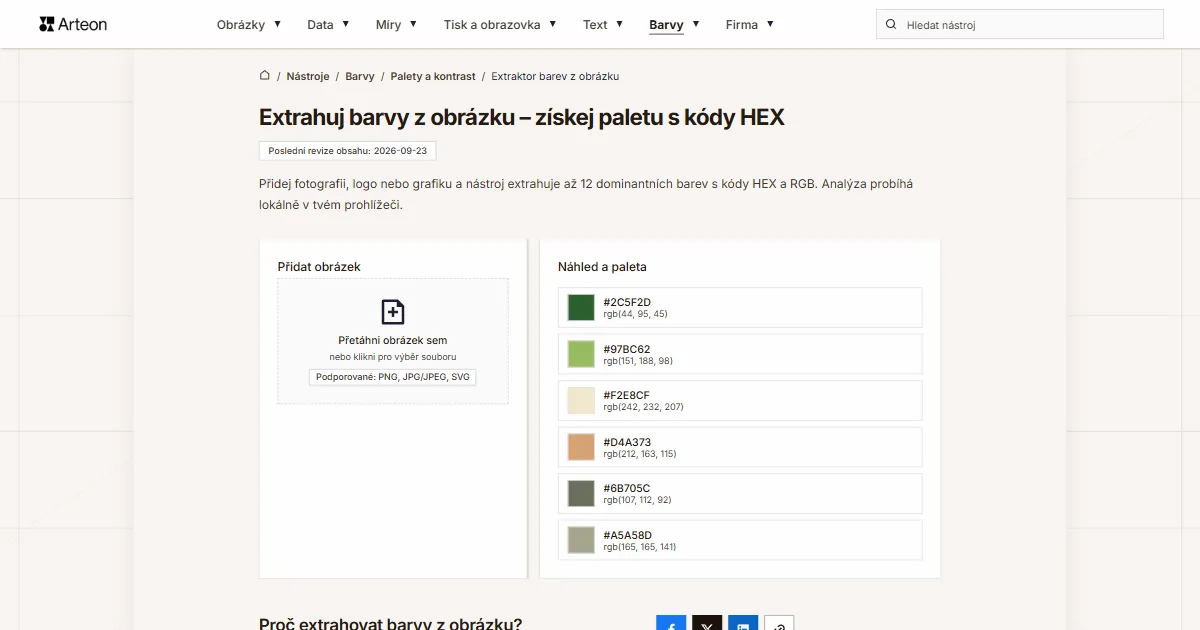Click the Náhled a paleta heading
1200x630 pixels.
602,267
